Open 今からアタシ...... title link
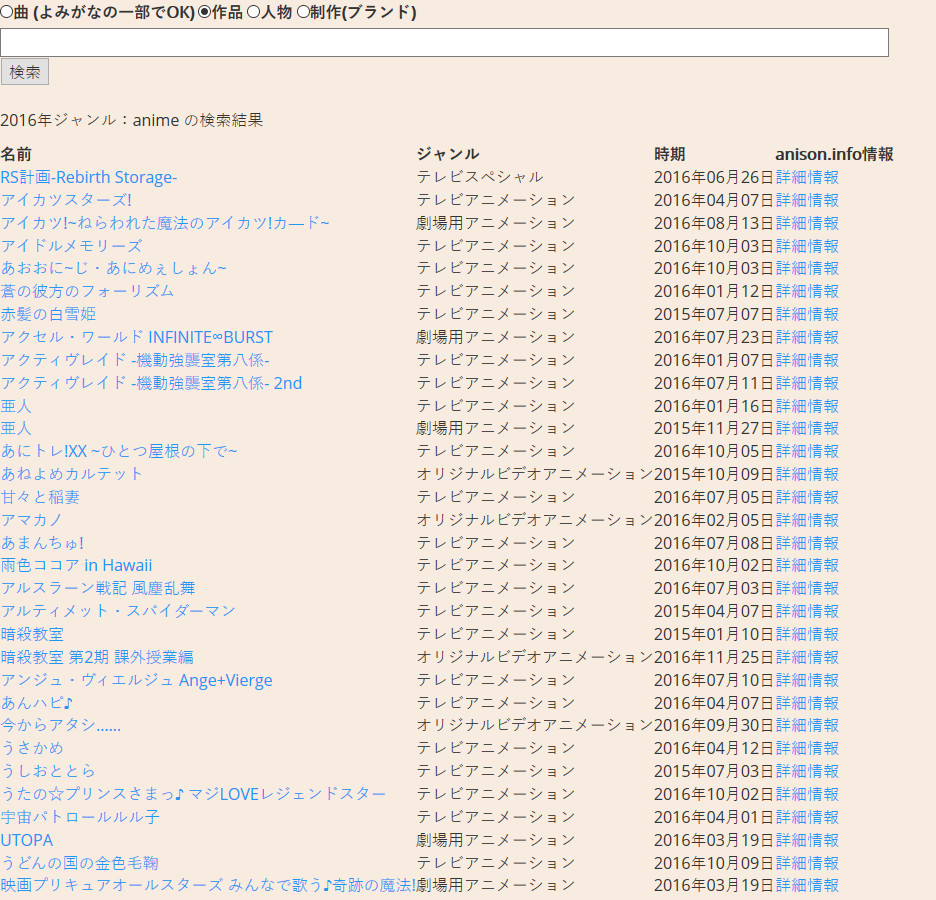Image resolution: width=936 pixels, height=900 pixels. coord(60,725)
